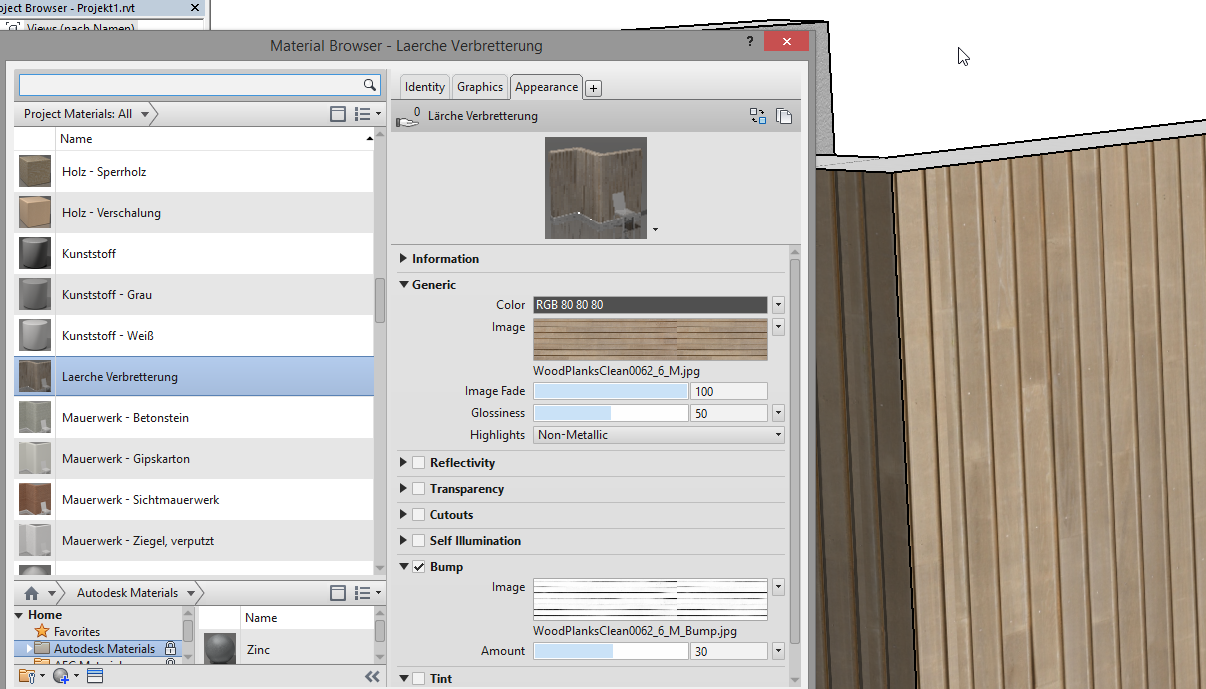Expand the Autodesk Materials tree folder

[x=31, y=649]
